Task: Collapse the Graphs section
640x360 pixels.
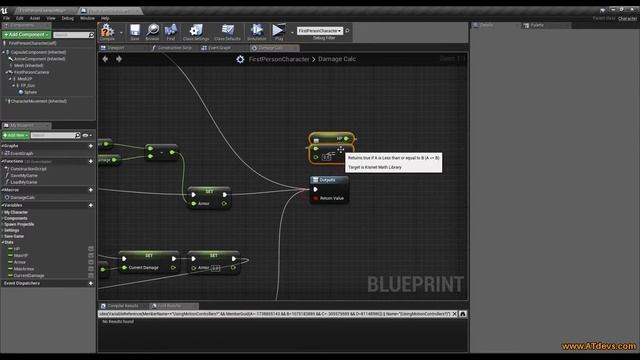Action: click(3, 146)
